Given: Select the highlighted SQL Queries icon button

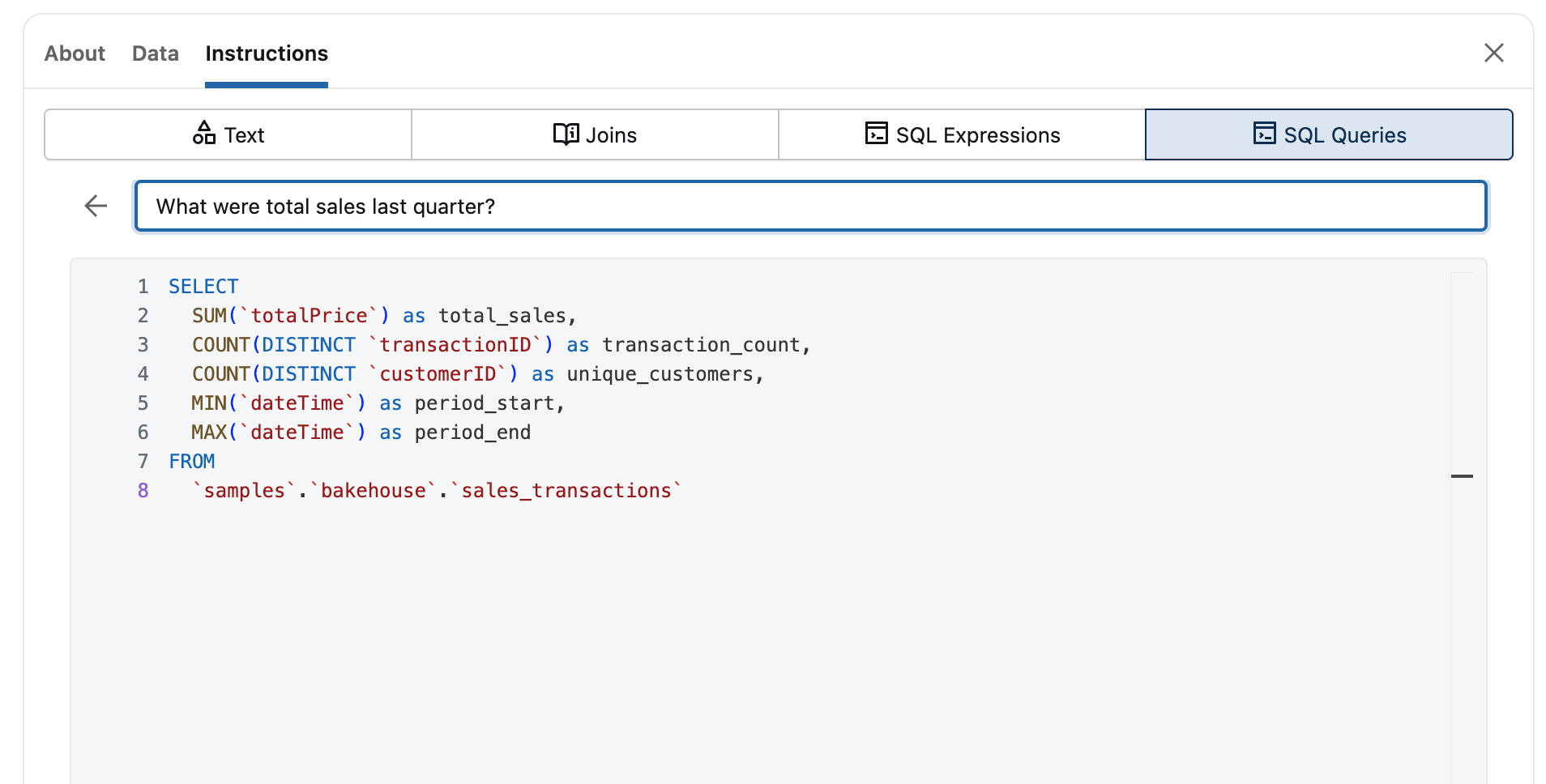Looking at the screenshot, I should [1329, 134].
